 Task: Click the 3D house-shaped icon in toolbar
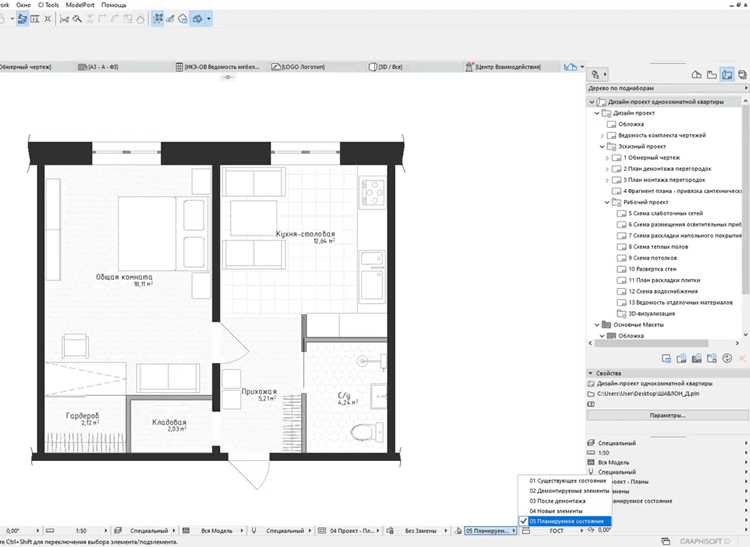pyautogui.click(x=183, y=19)
